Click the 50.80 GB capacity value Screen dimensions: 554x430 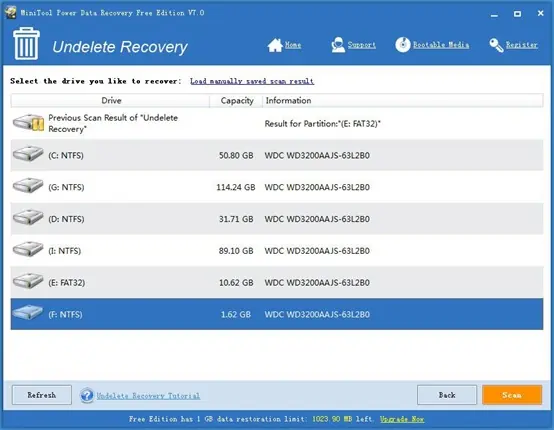(x=236, y=155)
